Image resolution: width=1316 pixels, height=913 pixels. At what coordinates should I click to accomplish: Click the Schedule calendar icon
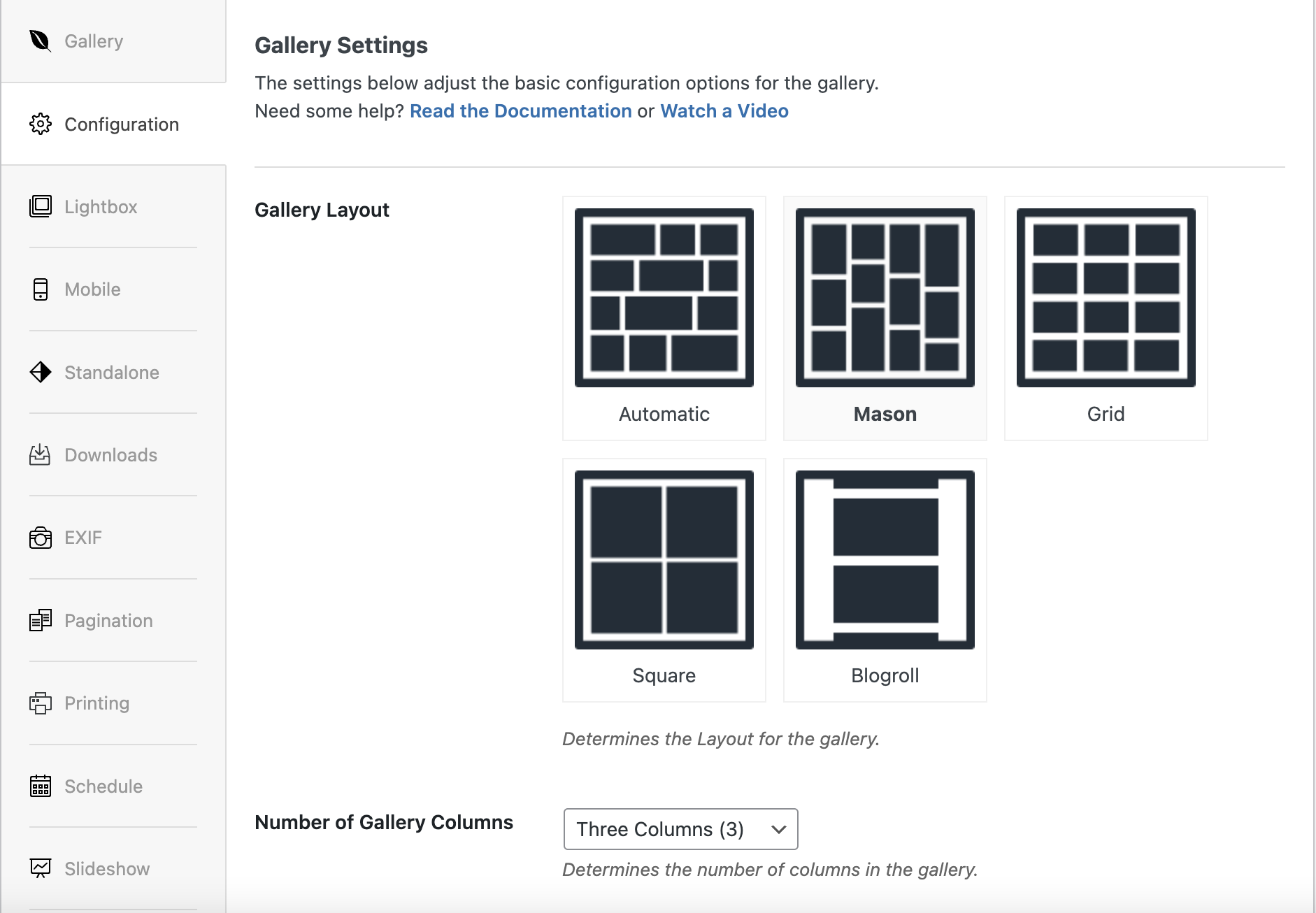click(x=41, y=786)
